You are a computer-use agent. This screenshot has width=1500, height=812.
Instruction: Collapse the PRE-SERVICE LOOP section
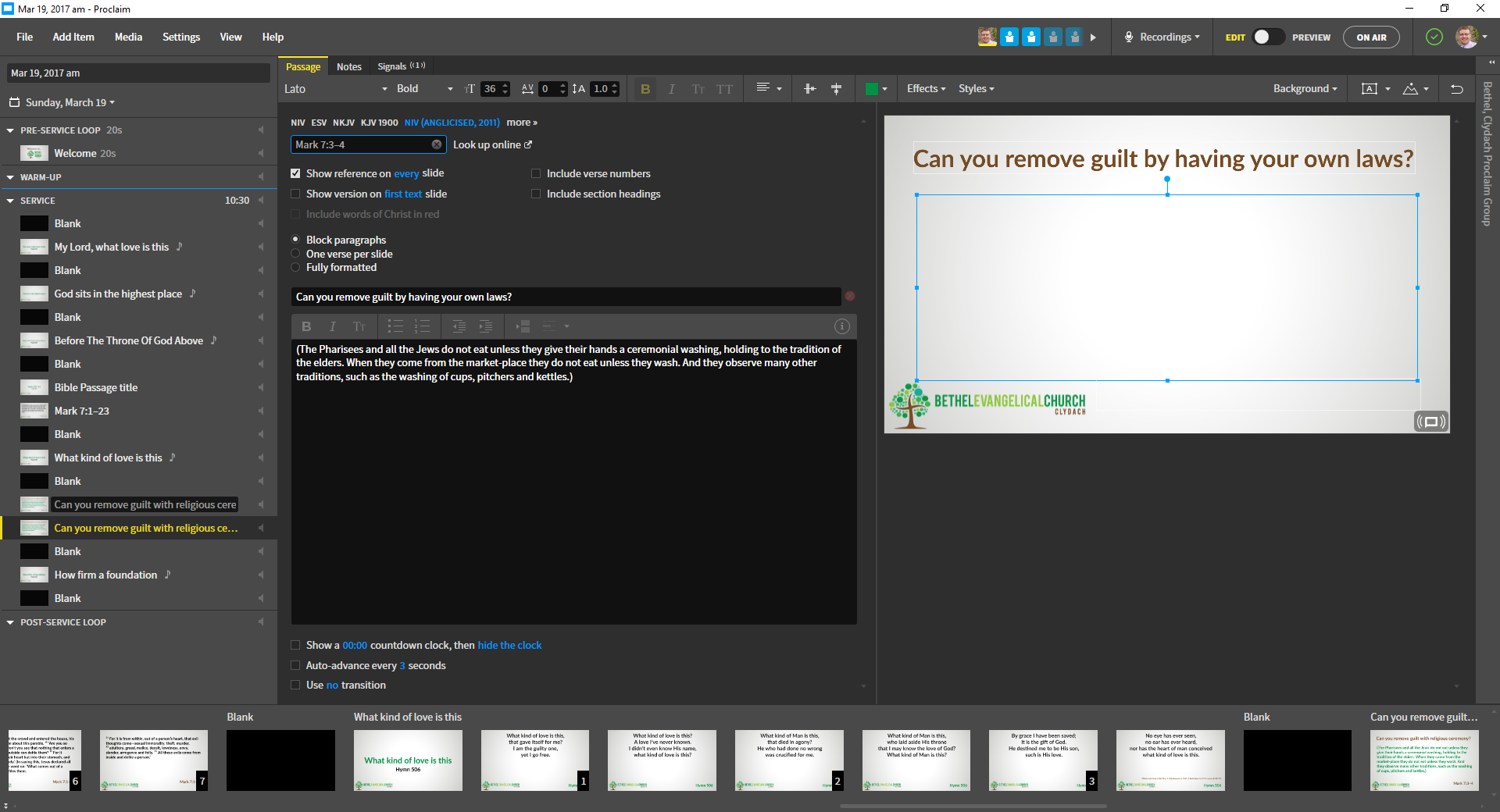click(10, 130)
